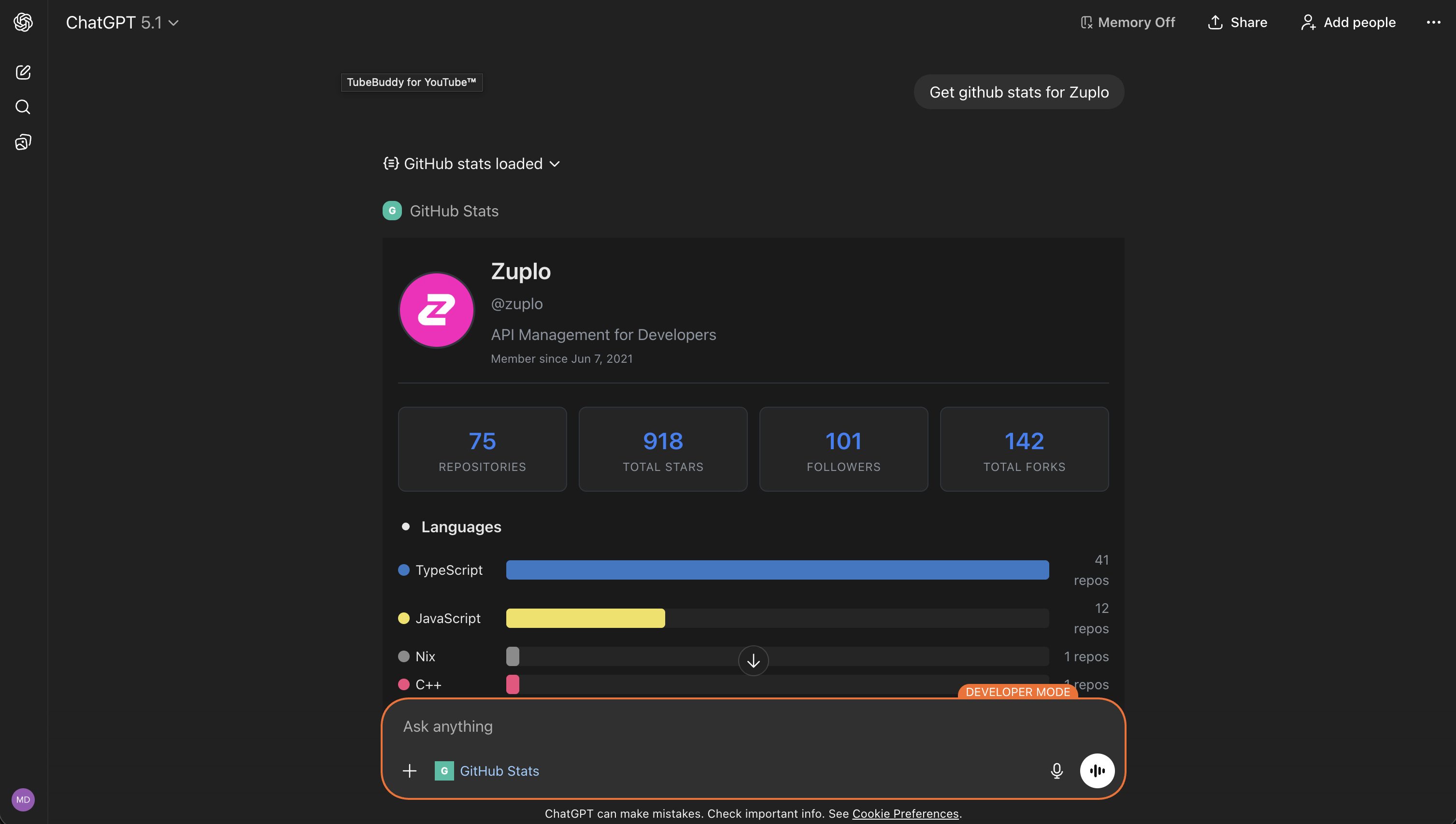Viewport: 1456px width, 824px height.
Task: Click the Ask anything input field
Action: click(679, 726)
